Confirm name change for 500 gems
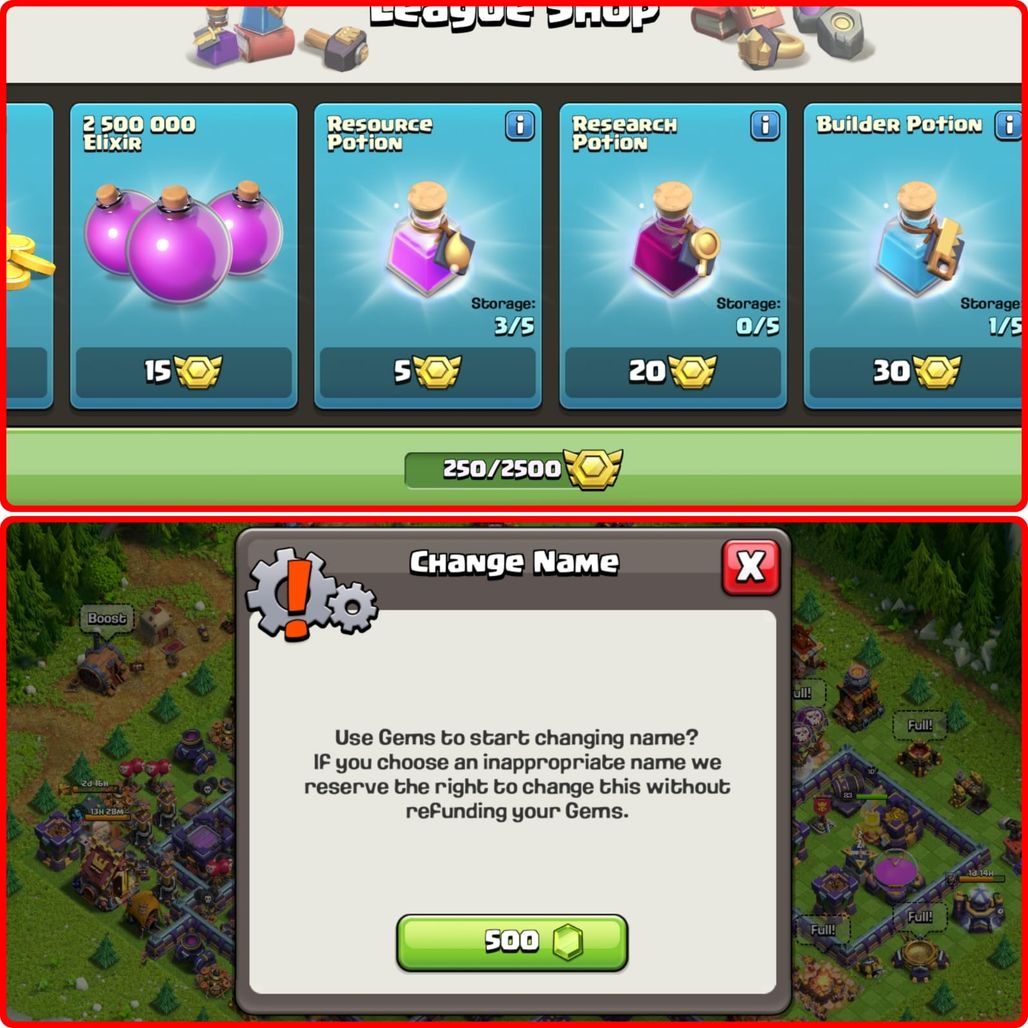This screenshot has width=1028, height=1028. point(512,943)
